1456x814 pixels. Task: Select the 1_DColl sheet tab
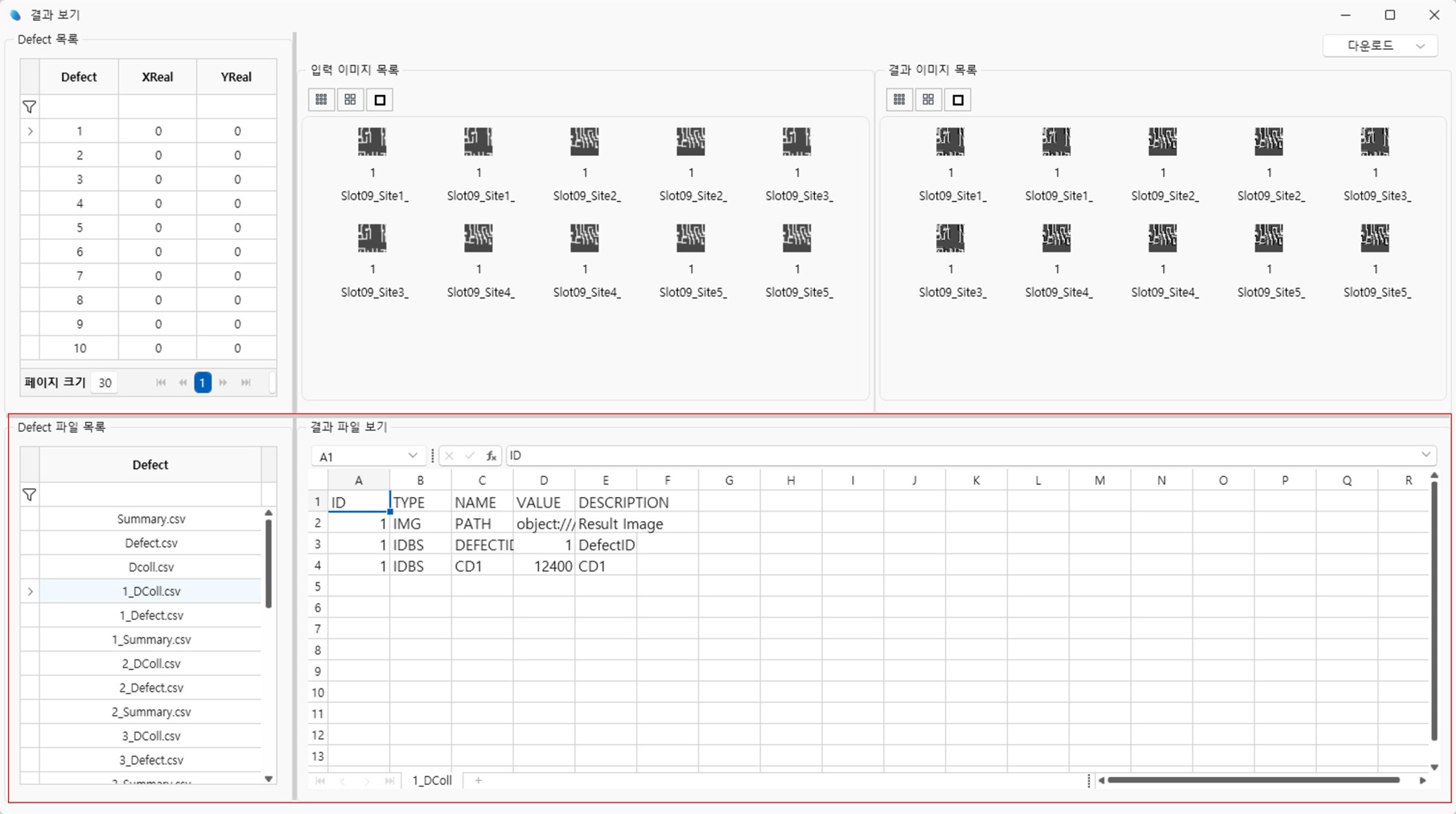432,780
